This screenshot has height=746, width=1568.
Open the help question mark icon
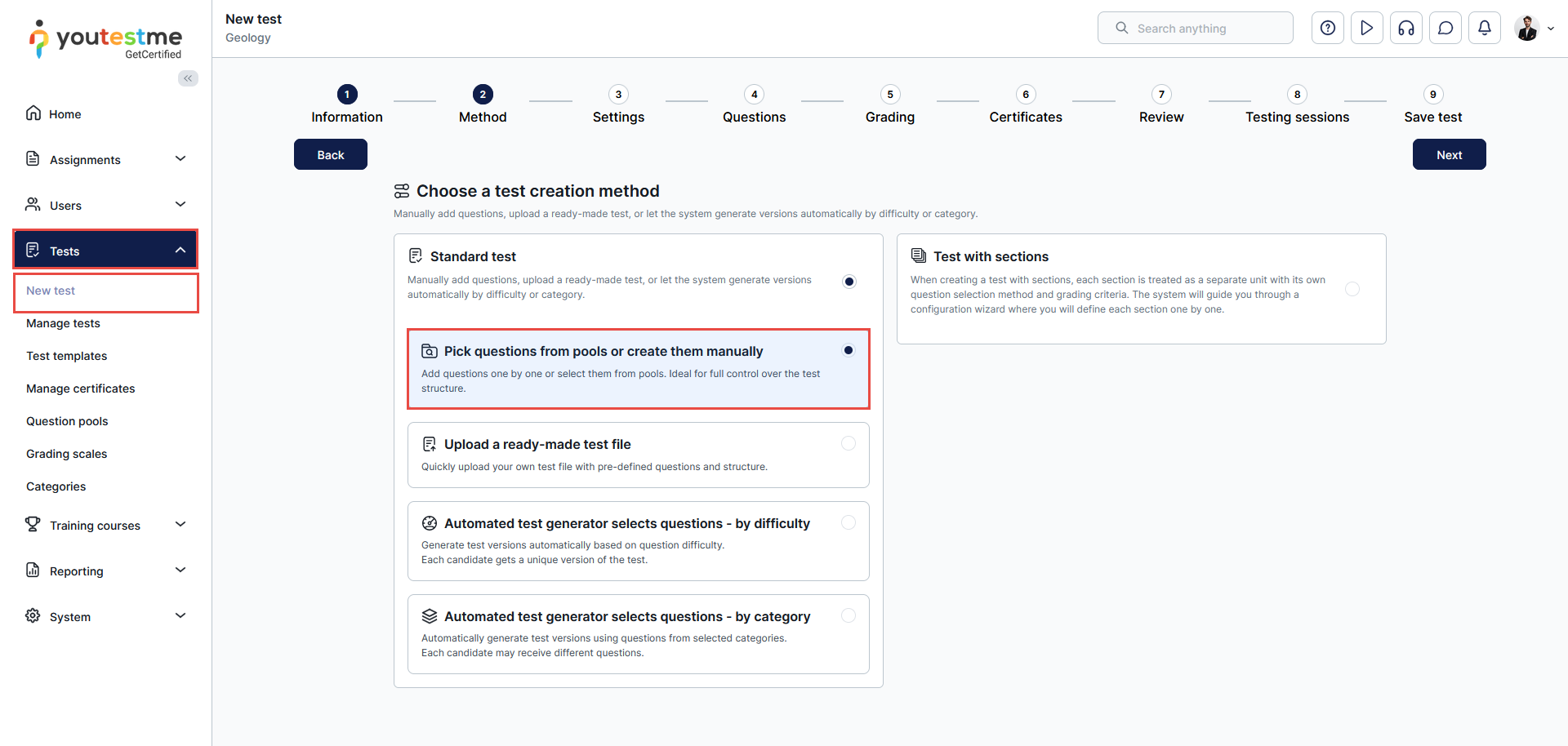1327,29
